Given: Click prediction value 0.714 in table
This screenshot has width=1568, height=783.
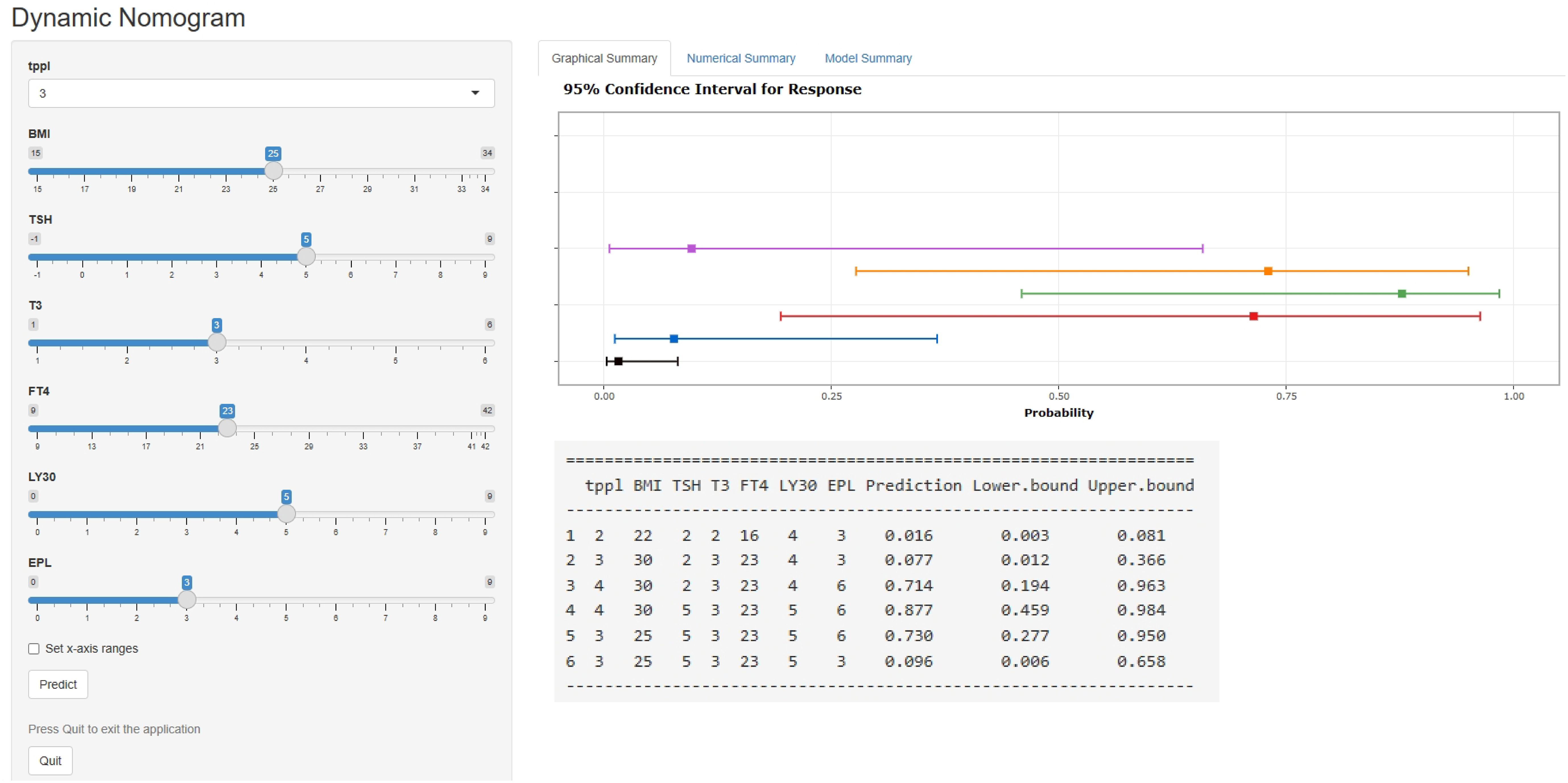Looking at the screenshot, I should (x=908, y=585).
